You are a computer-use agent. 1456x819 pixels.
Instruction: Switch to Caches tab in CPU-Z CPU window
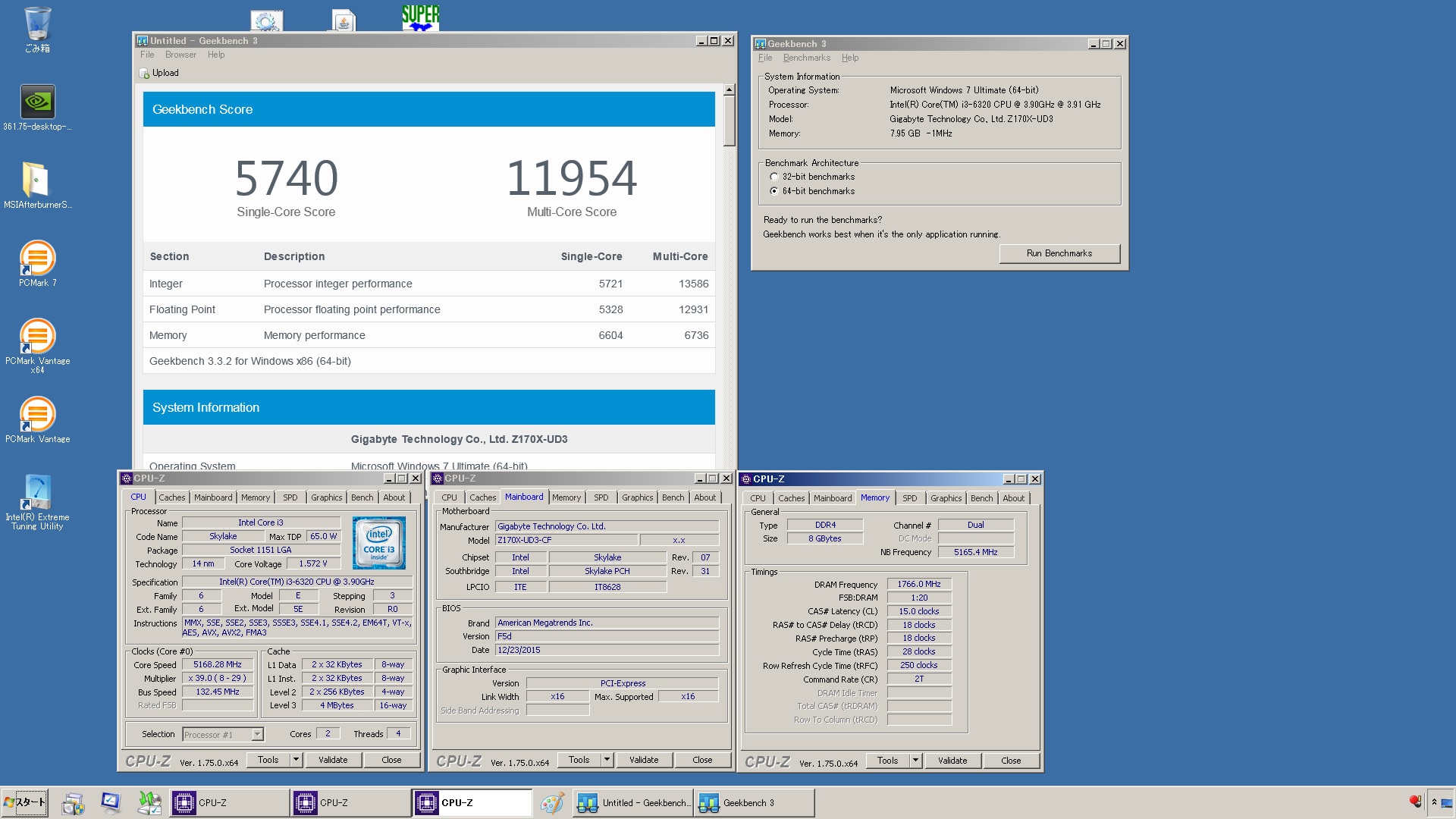(172, 497)
